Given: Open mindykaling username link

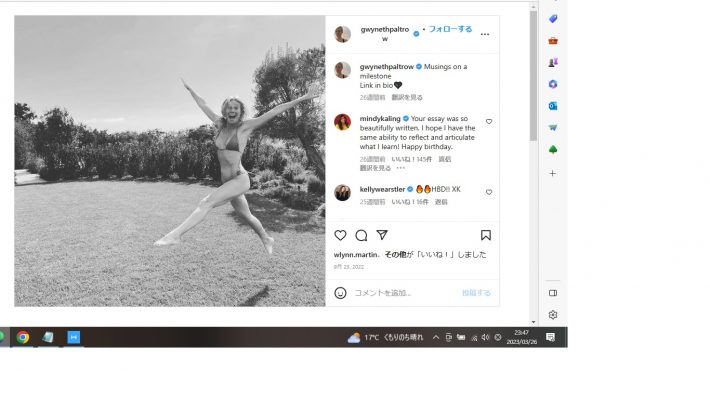Looking at the screenshot, I should (x=380, y=118).
